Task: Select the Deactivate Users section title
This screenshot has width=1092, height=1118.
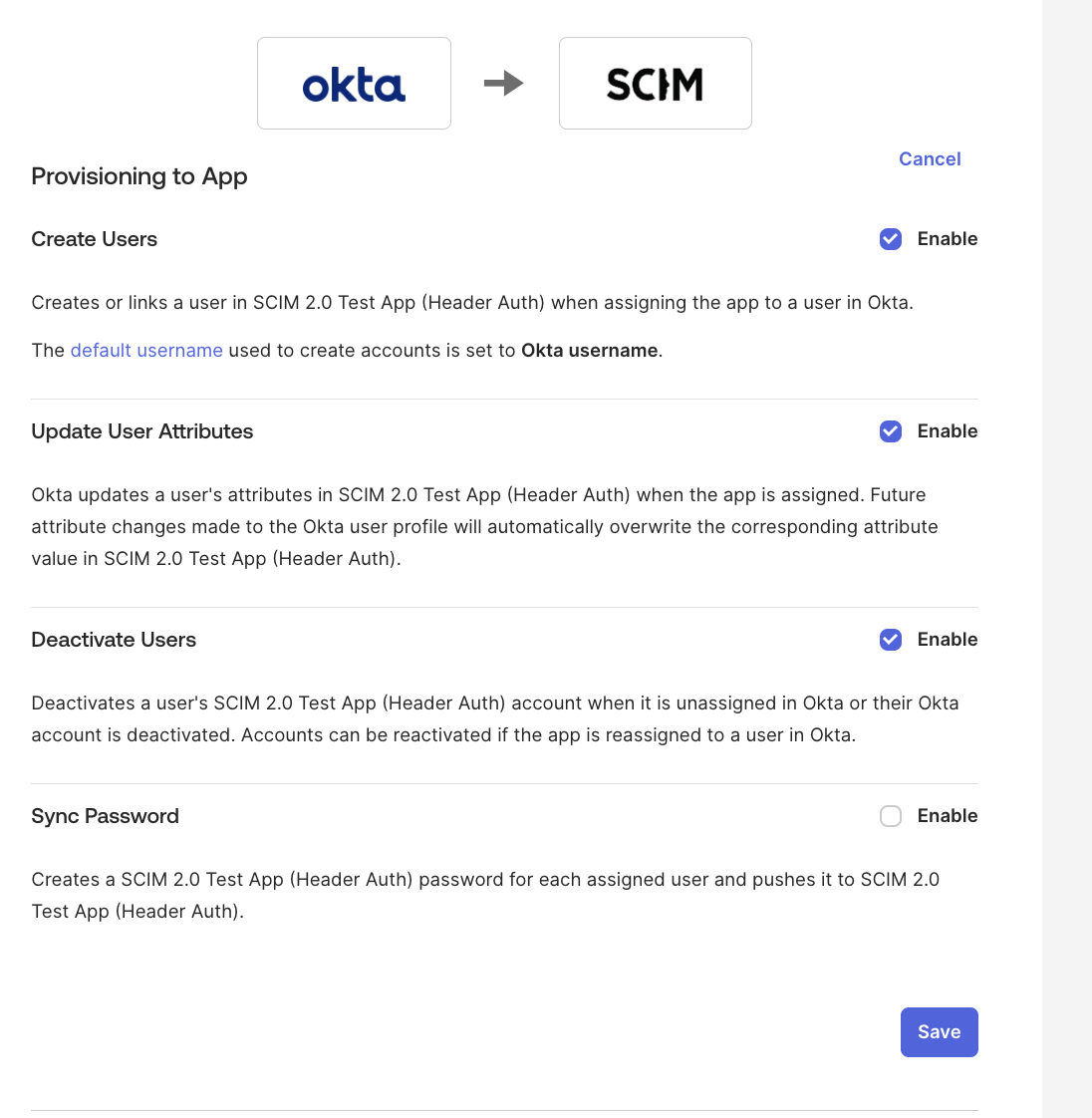Action: 114,640
